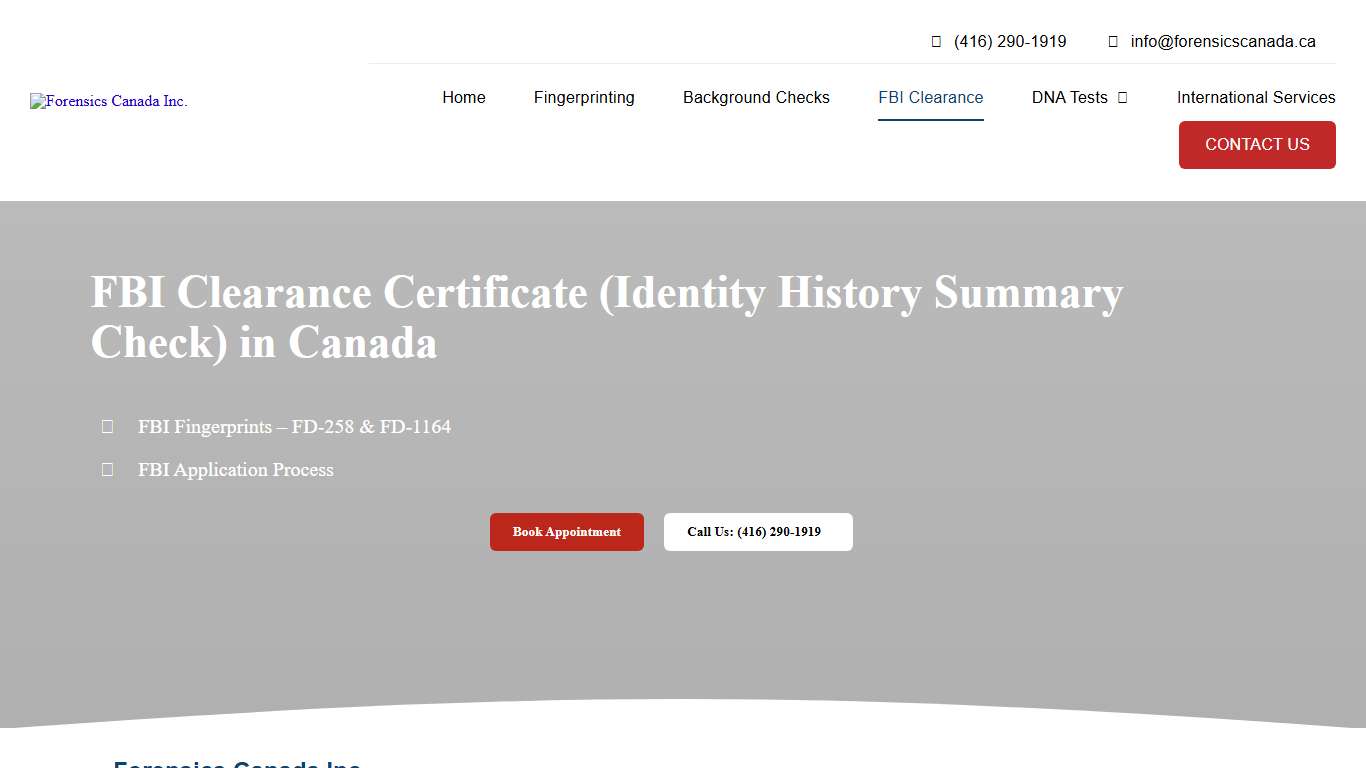Select the highlighted FBI Clearance nav tab
The width and height of the screenshot is (1366, 768).
pos(930,97)
